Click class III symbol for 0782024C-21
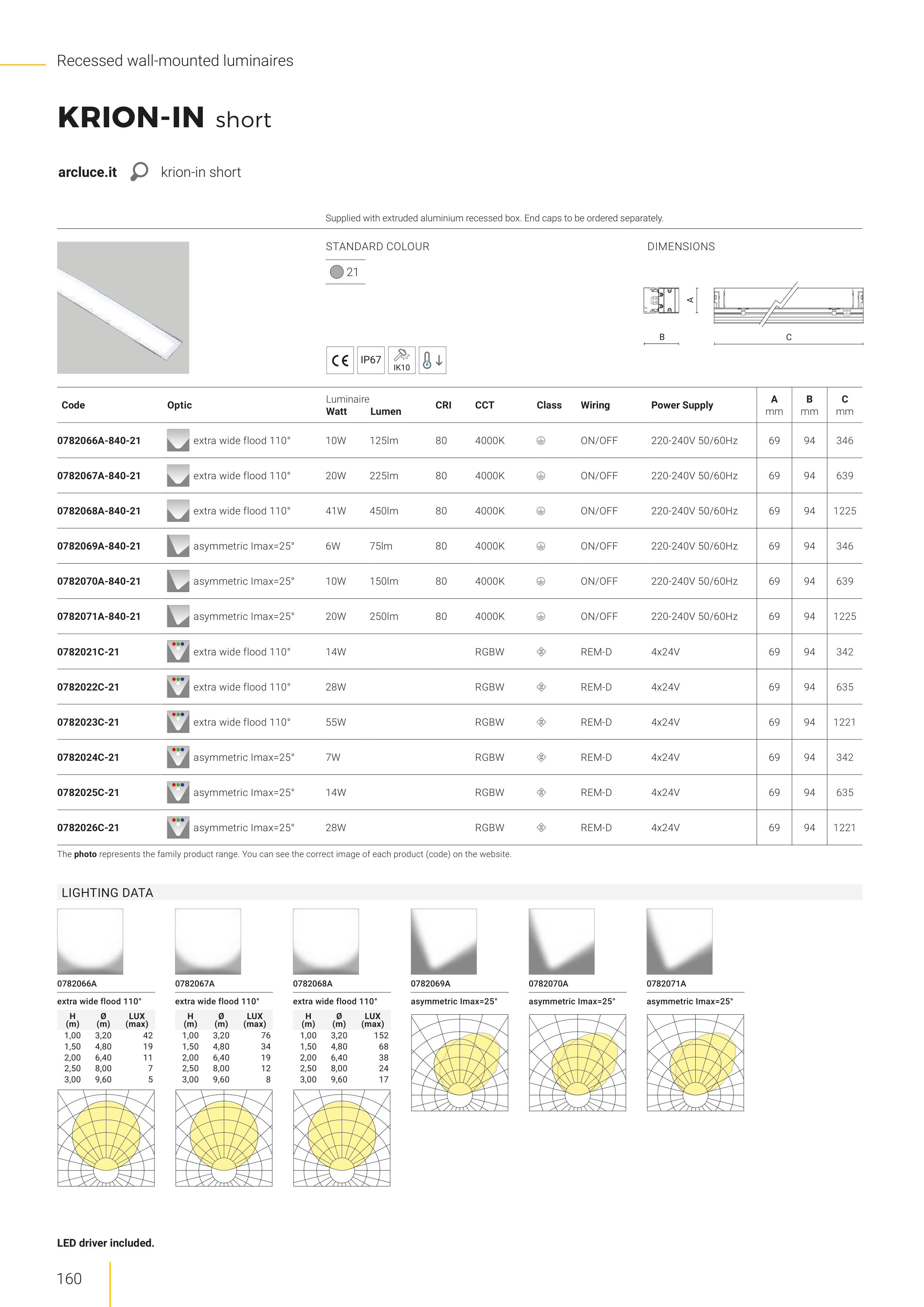 tap(541, 757)
